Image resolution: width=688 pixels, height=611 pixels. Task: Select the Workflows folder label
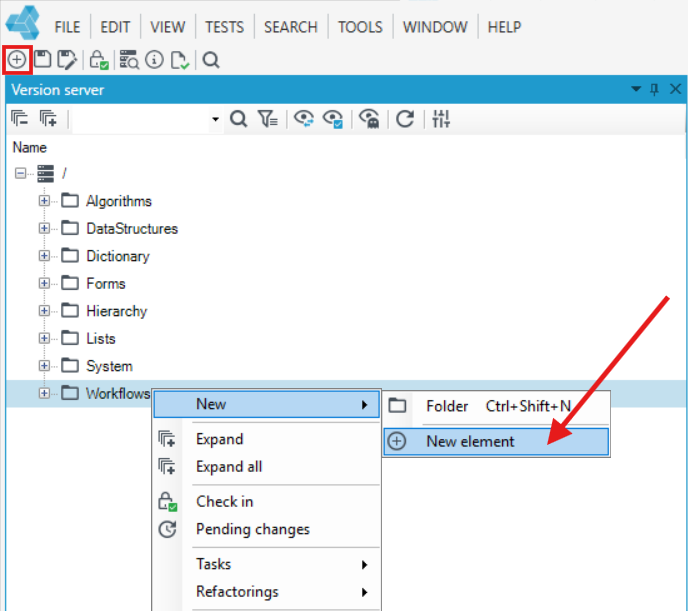point(118,393)
